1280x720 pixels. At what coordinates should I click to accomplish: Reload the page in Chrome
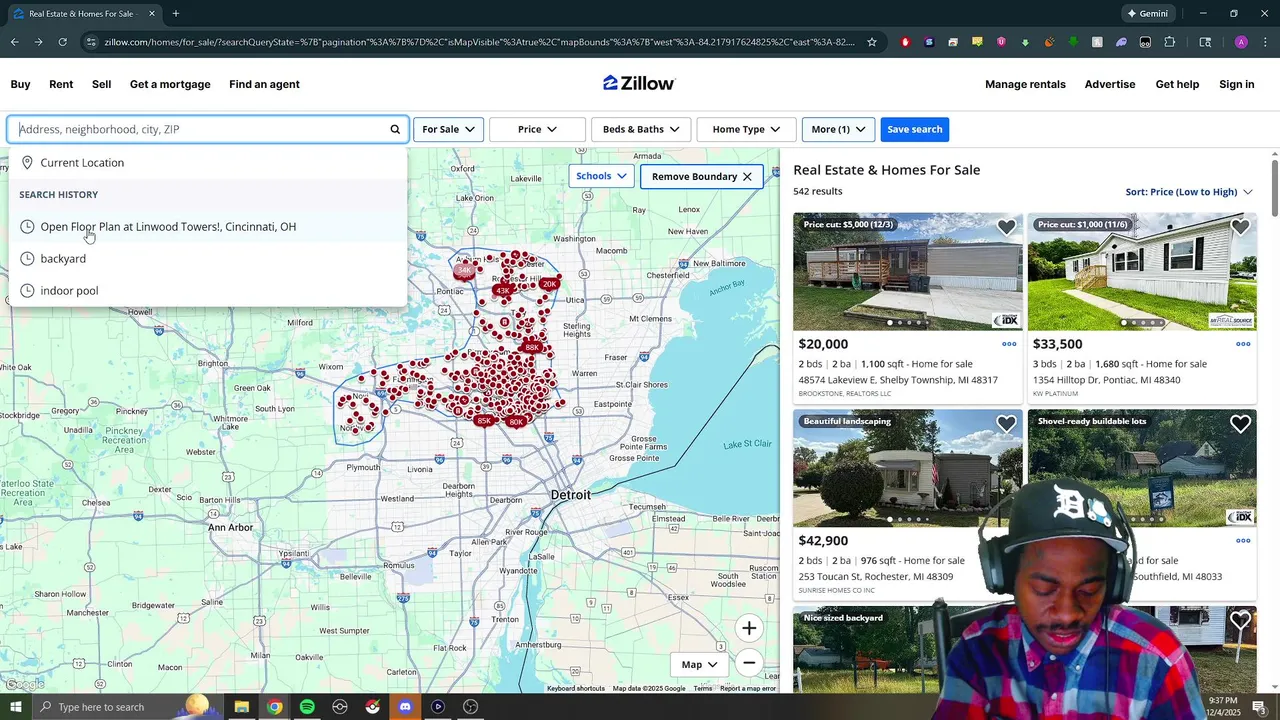62,42
